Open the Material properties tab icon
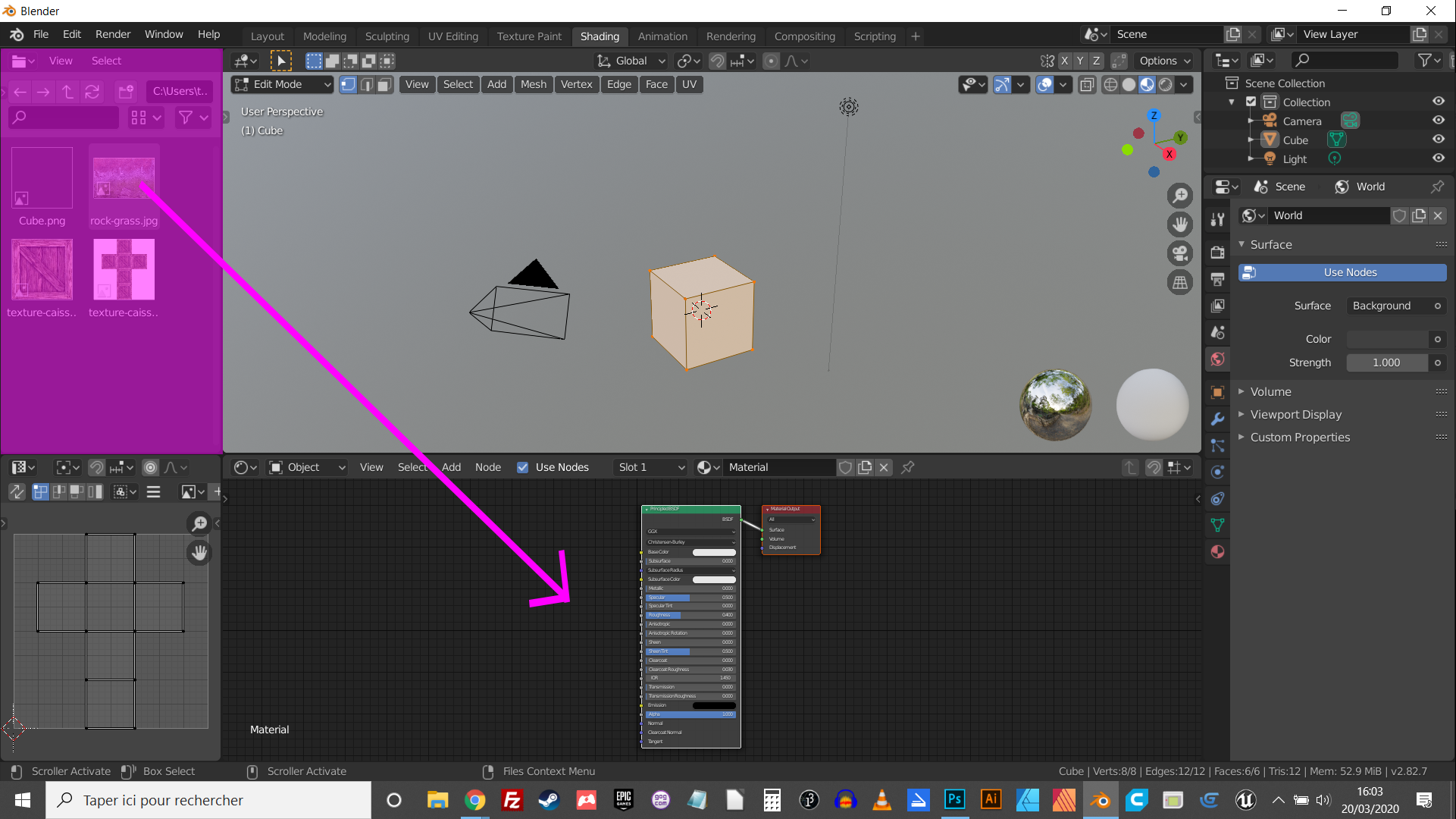This screenshot has width=1456, height=819. click(1218, 552)
